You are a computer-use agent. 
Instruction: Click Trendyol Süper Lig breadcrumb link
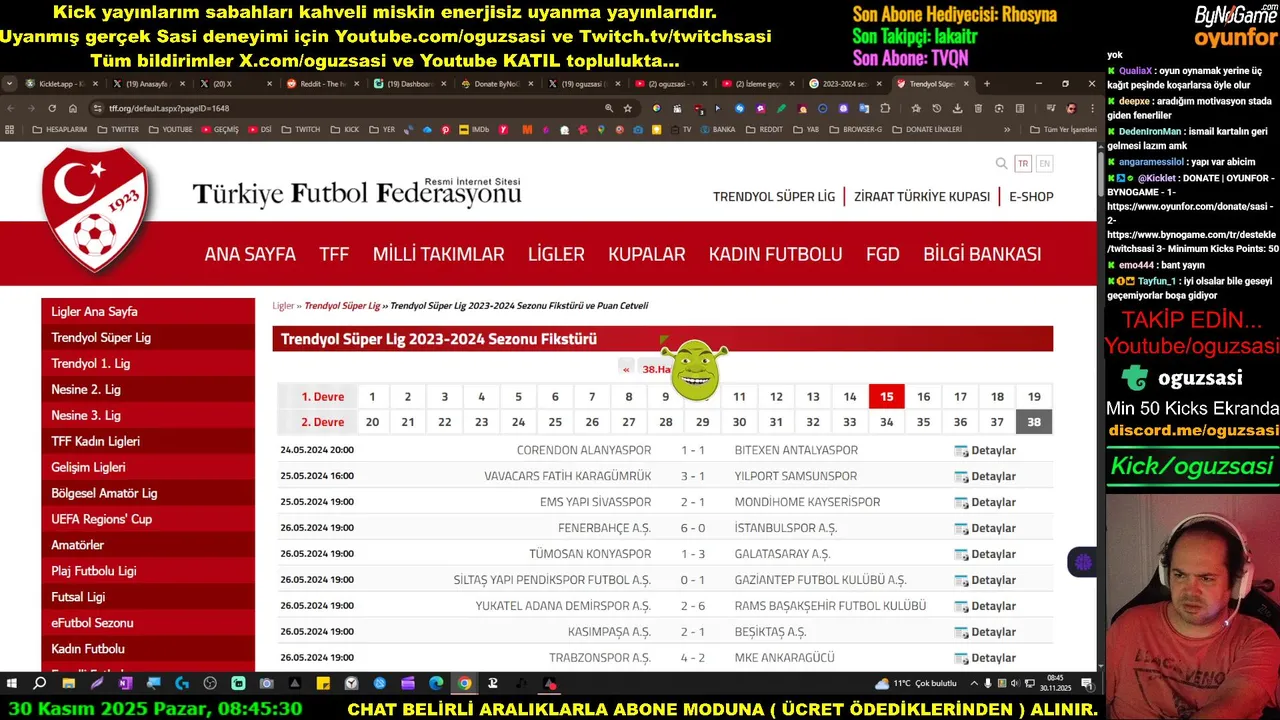click(x=342, y=305)
